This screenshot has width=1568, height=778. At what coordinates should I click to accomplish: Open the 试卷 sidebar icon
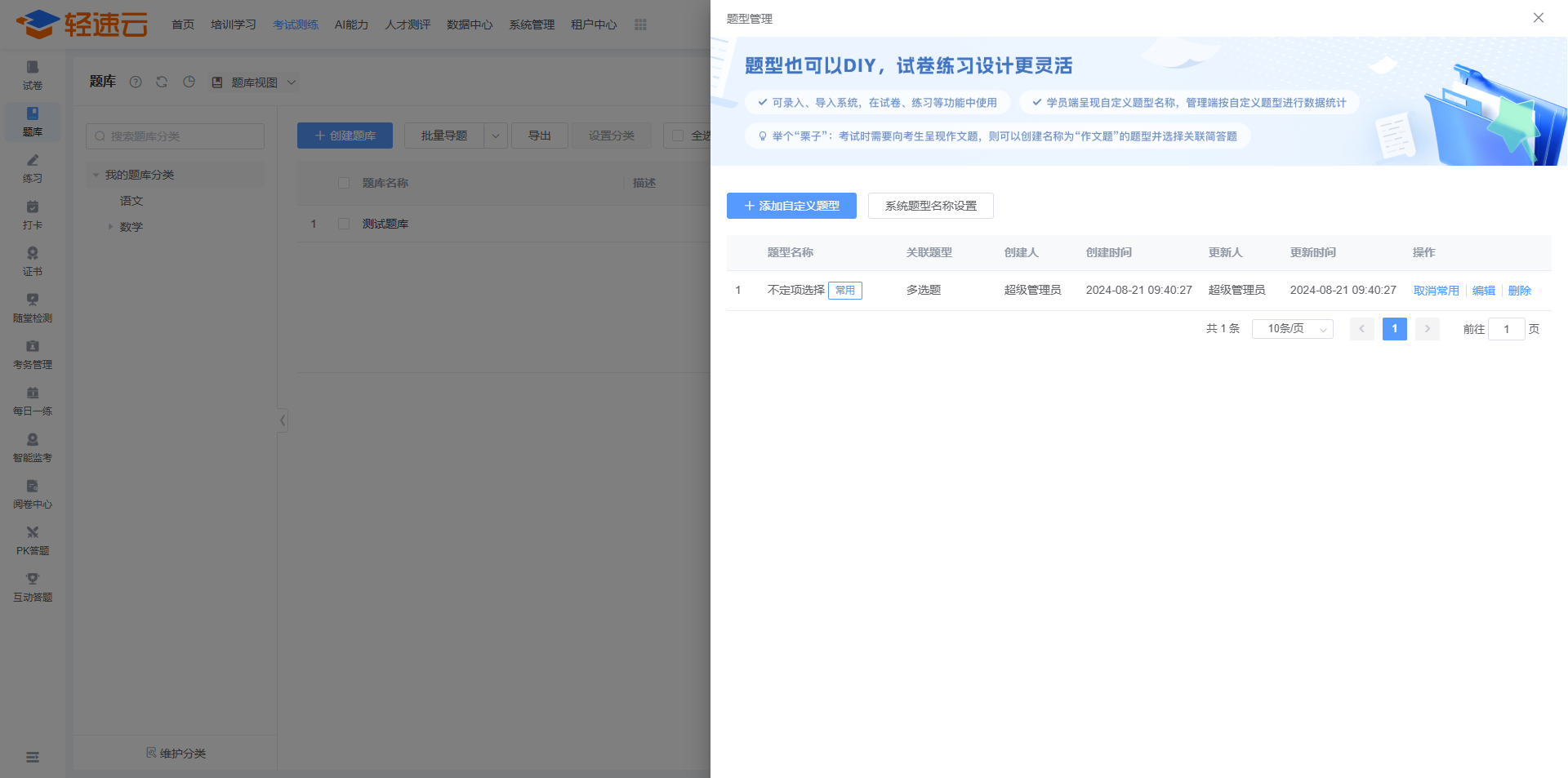[33, 74]
